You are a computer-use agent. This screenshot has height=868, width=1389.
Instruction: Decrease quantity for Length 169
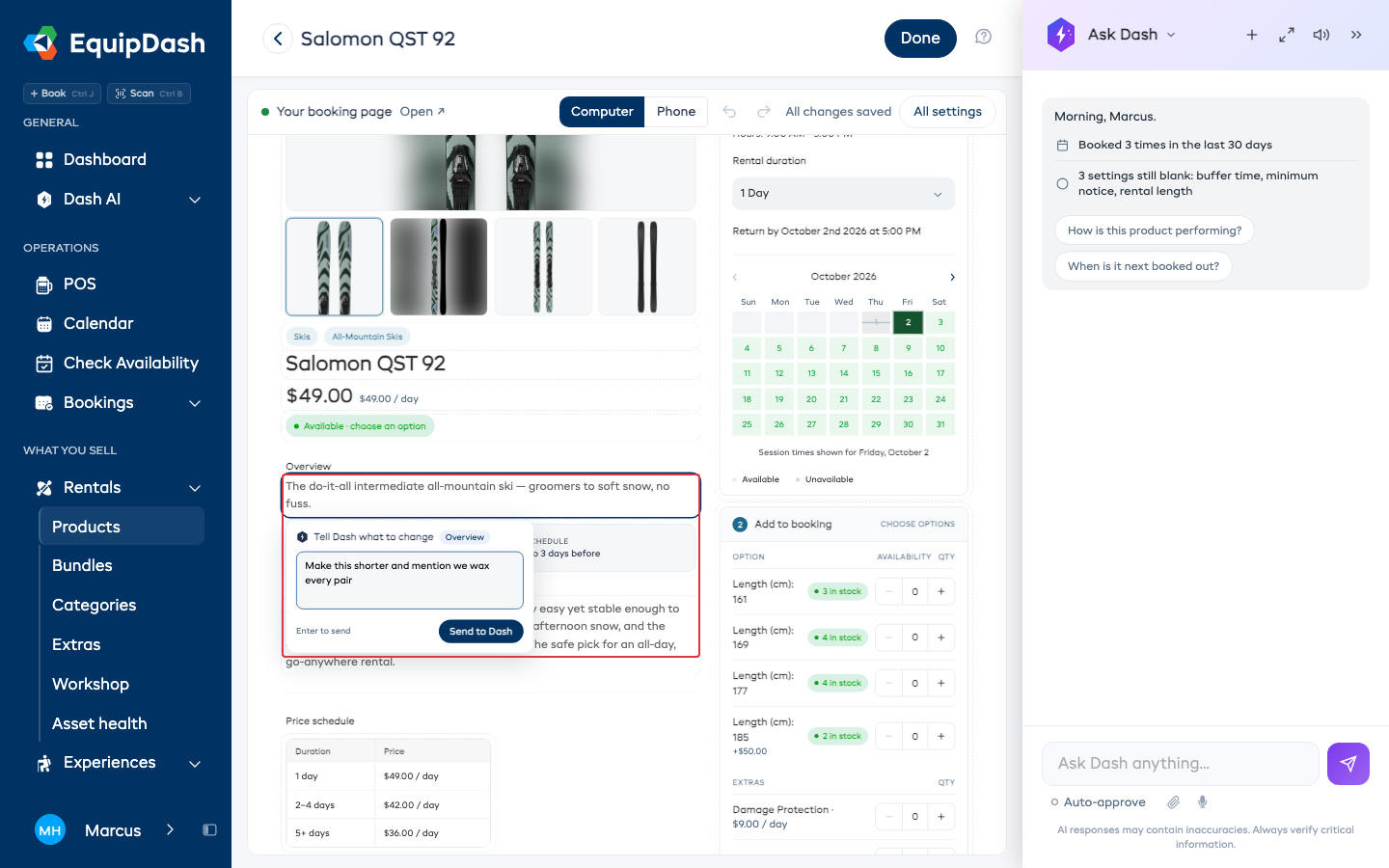888,637
